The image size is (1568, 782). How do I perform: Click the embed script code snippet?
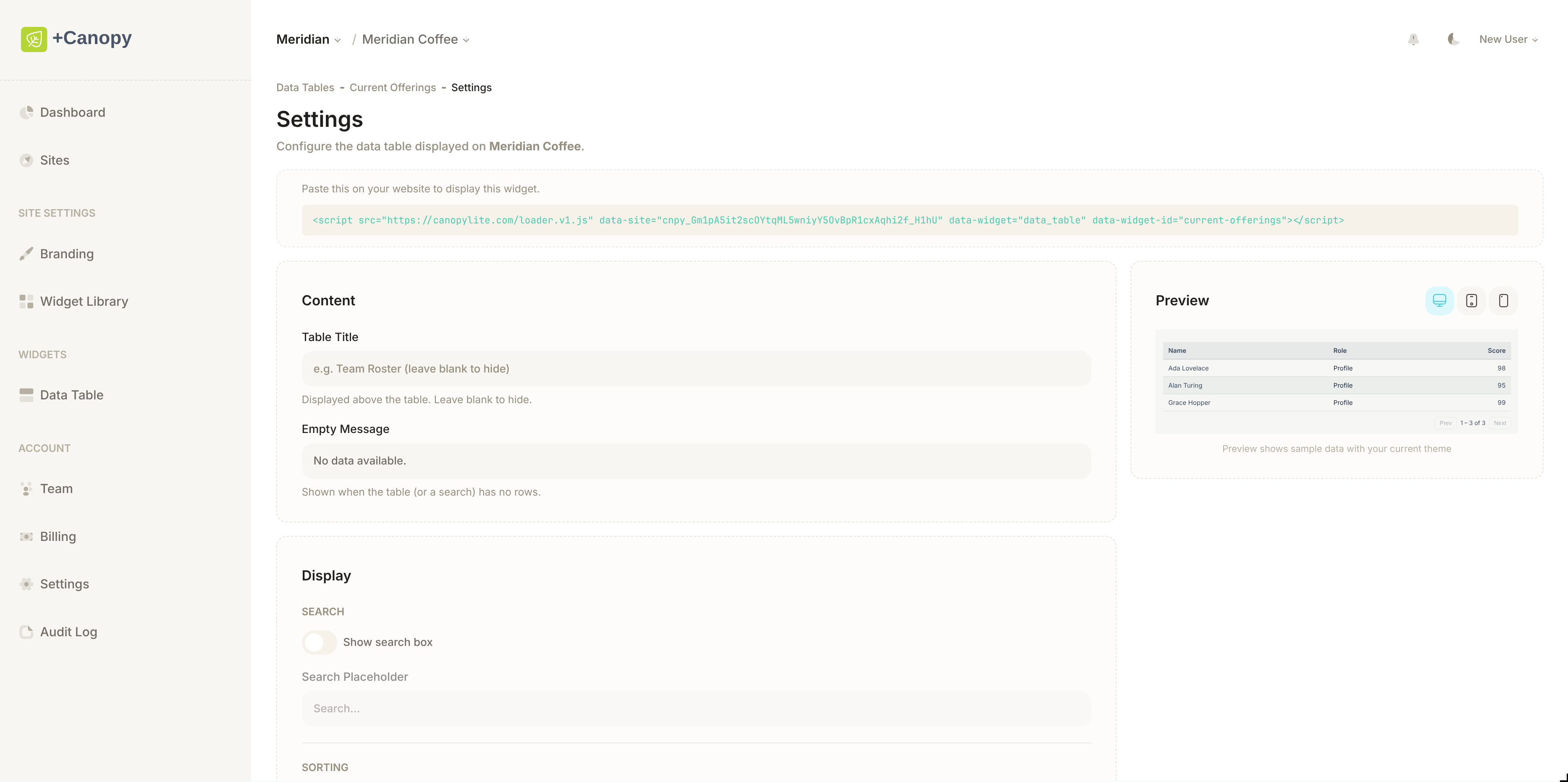[x=910, y=220]
